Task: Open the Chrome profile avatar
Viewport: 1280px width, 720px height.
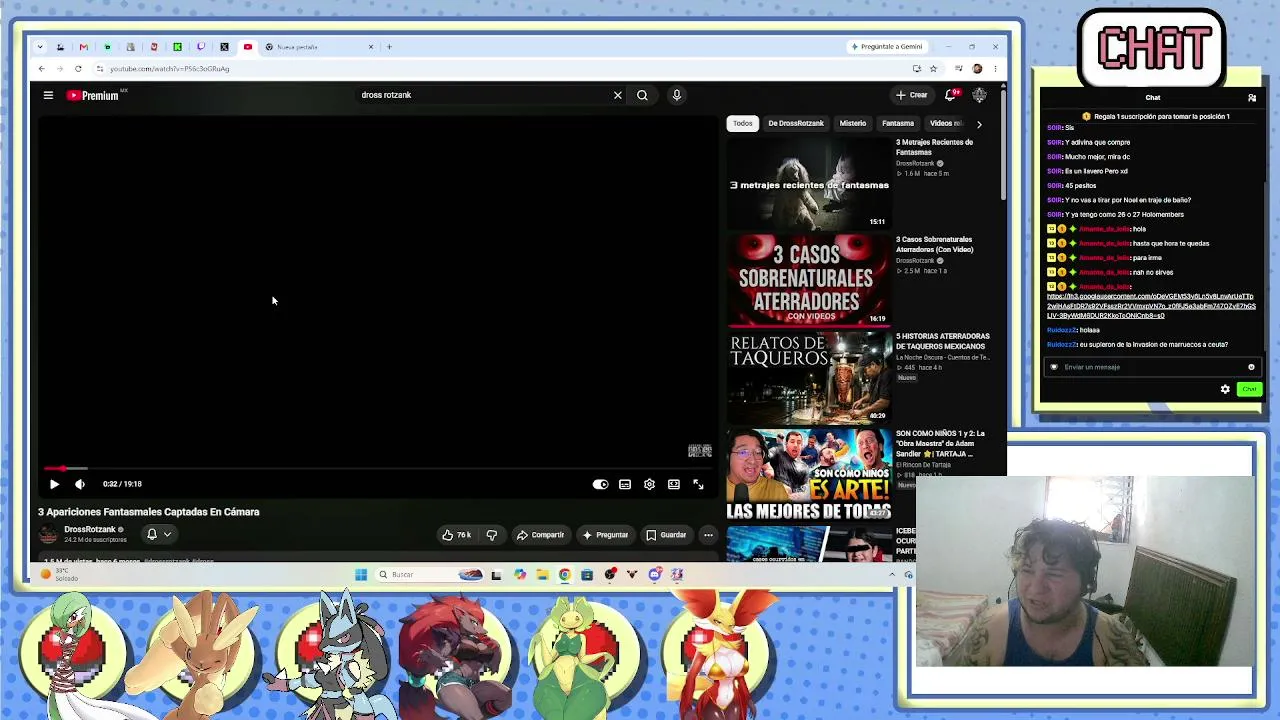Action: click(x=977, y=69)
